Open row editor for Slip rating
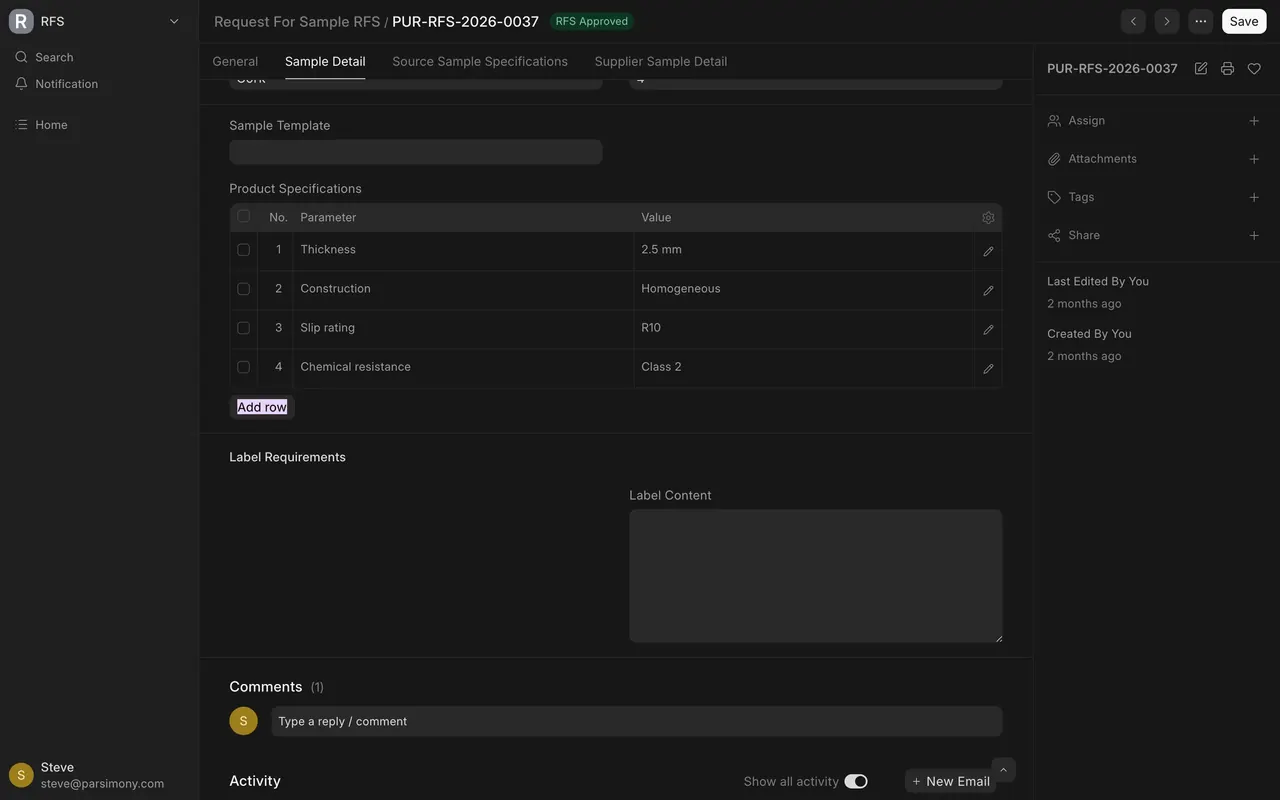Screen dimensions: 1280x800 coord(988,329)
